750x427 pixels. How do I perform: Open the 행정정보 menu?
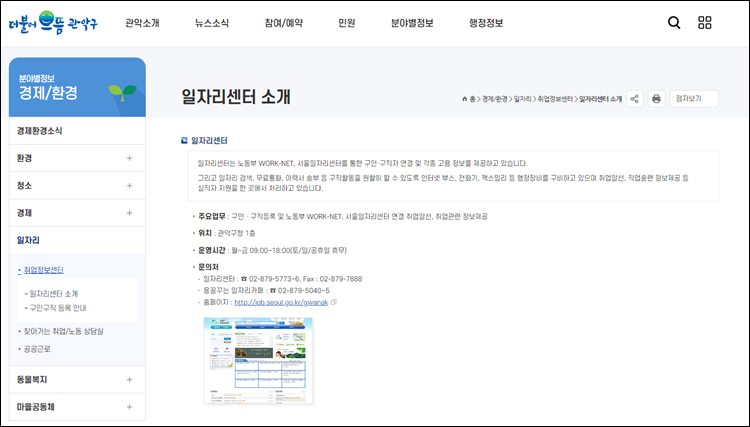click(x=486, y=23)
